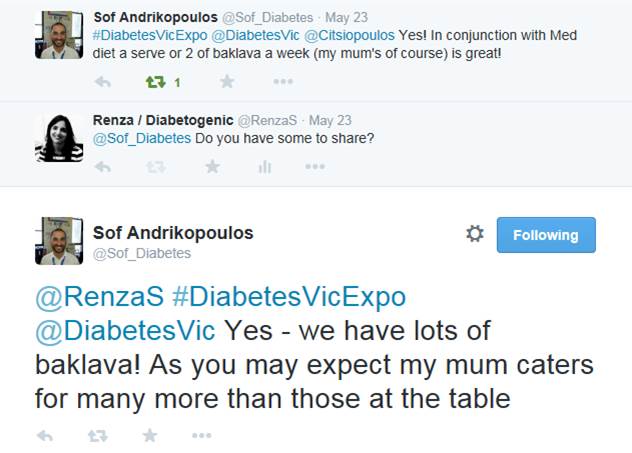Screen dimensions: 632x453
Task: Favorite the main expanded tweet
Action: [x=150, y=435]
